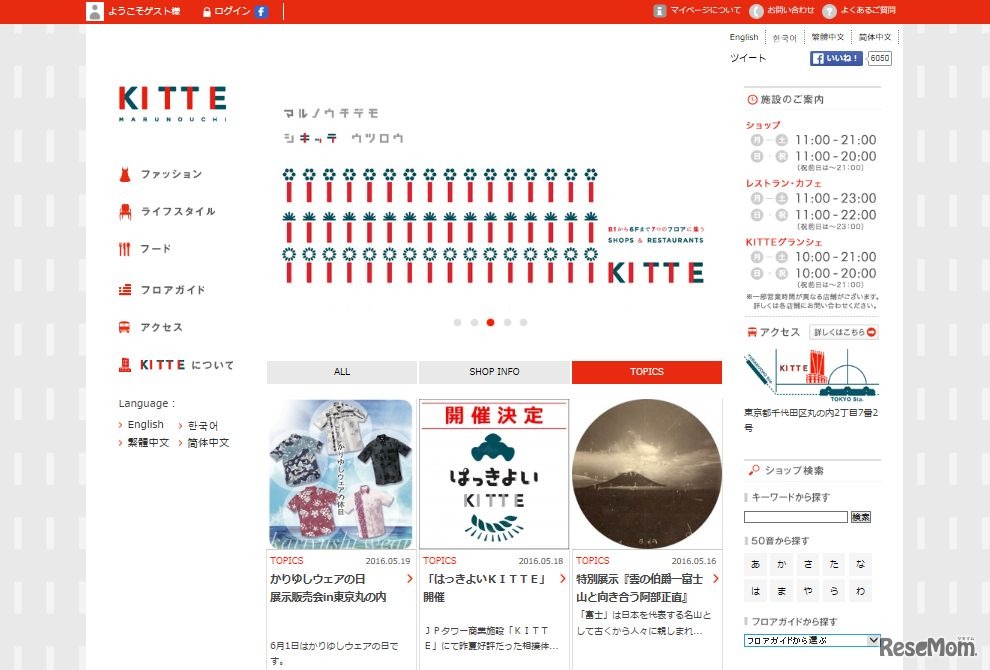Image resolution: width=990 pixels, height=670 pixels.
Task: Click the fork and knife food icon
Action: (x=124, y=249)
